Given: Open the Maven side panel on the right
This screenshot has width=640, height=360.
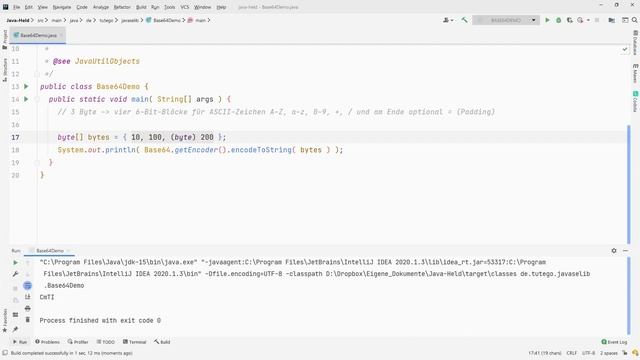Looking at the screenshot, I should tap(636, 73).
